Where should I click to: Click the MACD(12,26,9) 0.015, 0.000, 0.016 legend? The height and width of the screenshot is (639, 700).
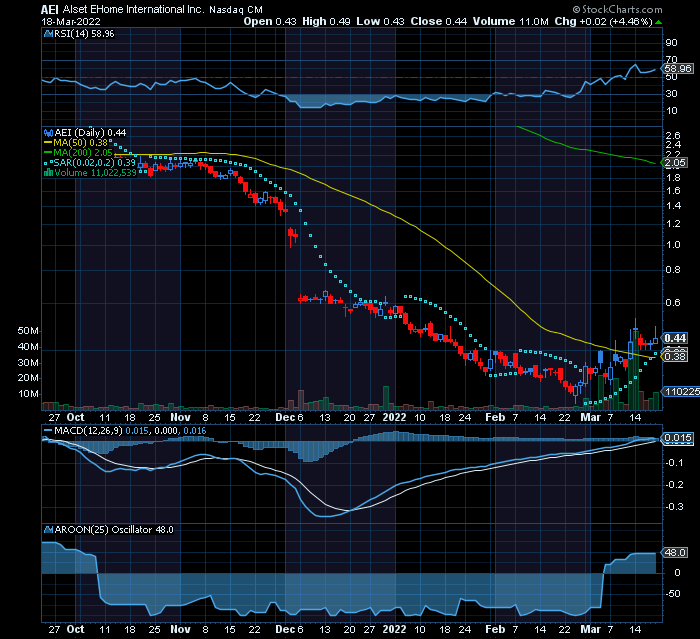tap(130, 431)
